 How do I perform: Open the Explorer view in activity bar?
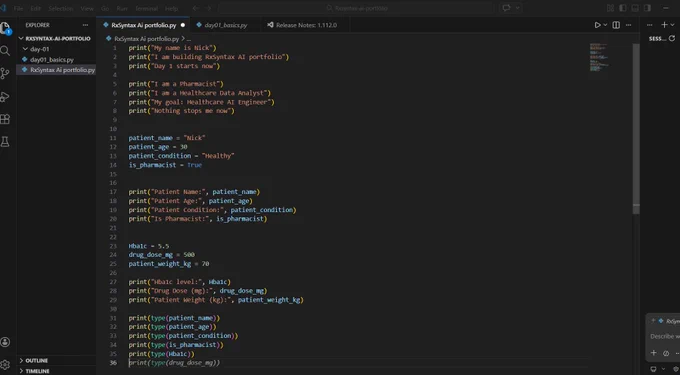5,29
